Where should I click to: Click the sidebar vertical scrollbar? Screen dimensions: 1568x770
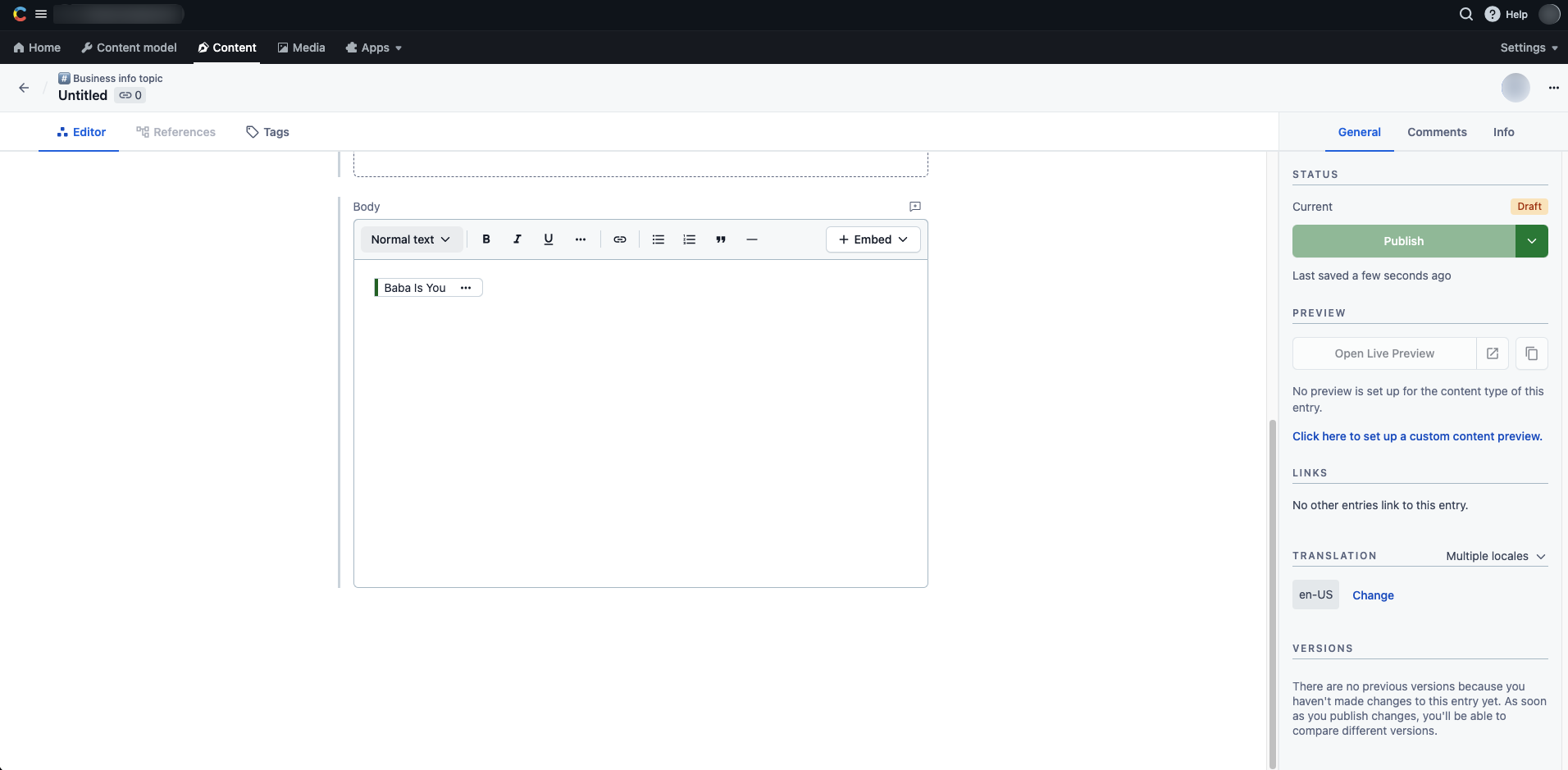pos(1272,594)
